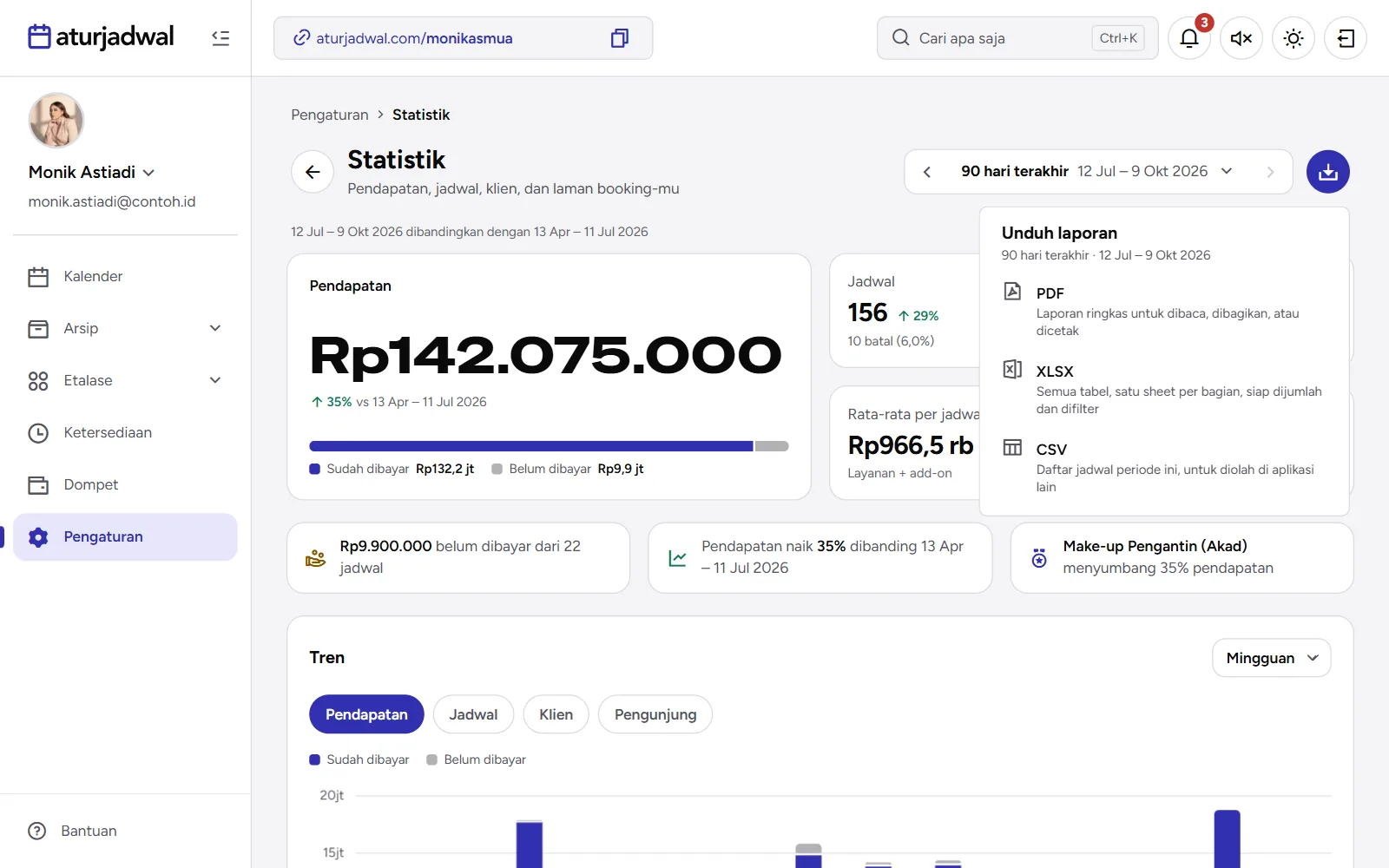Viewport: 1389px width, 868px height.
Task: Expand the Etalase menu
Action: click(125, 380)
